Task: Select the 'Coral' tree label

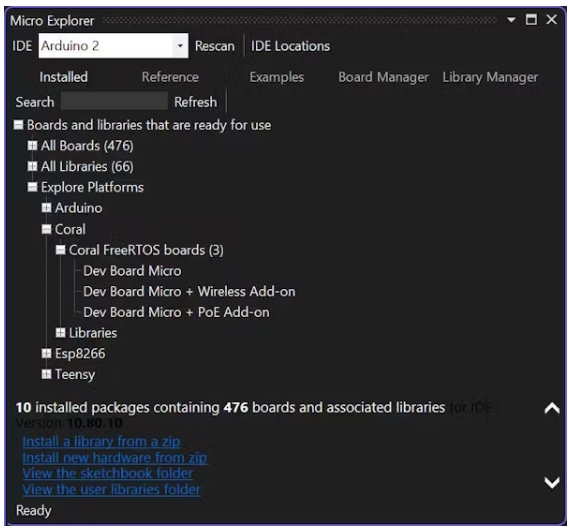Action: [70, 229]
